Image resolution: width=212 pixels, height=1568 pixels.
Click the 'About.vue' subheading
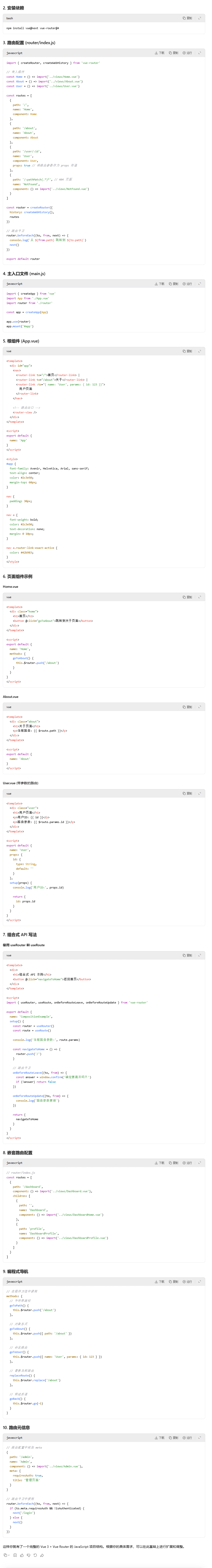click(x=10, y=697)
